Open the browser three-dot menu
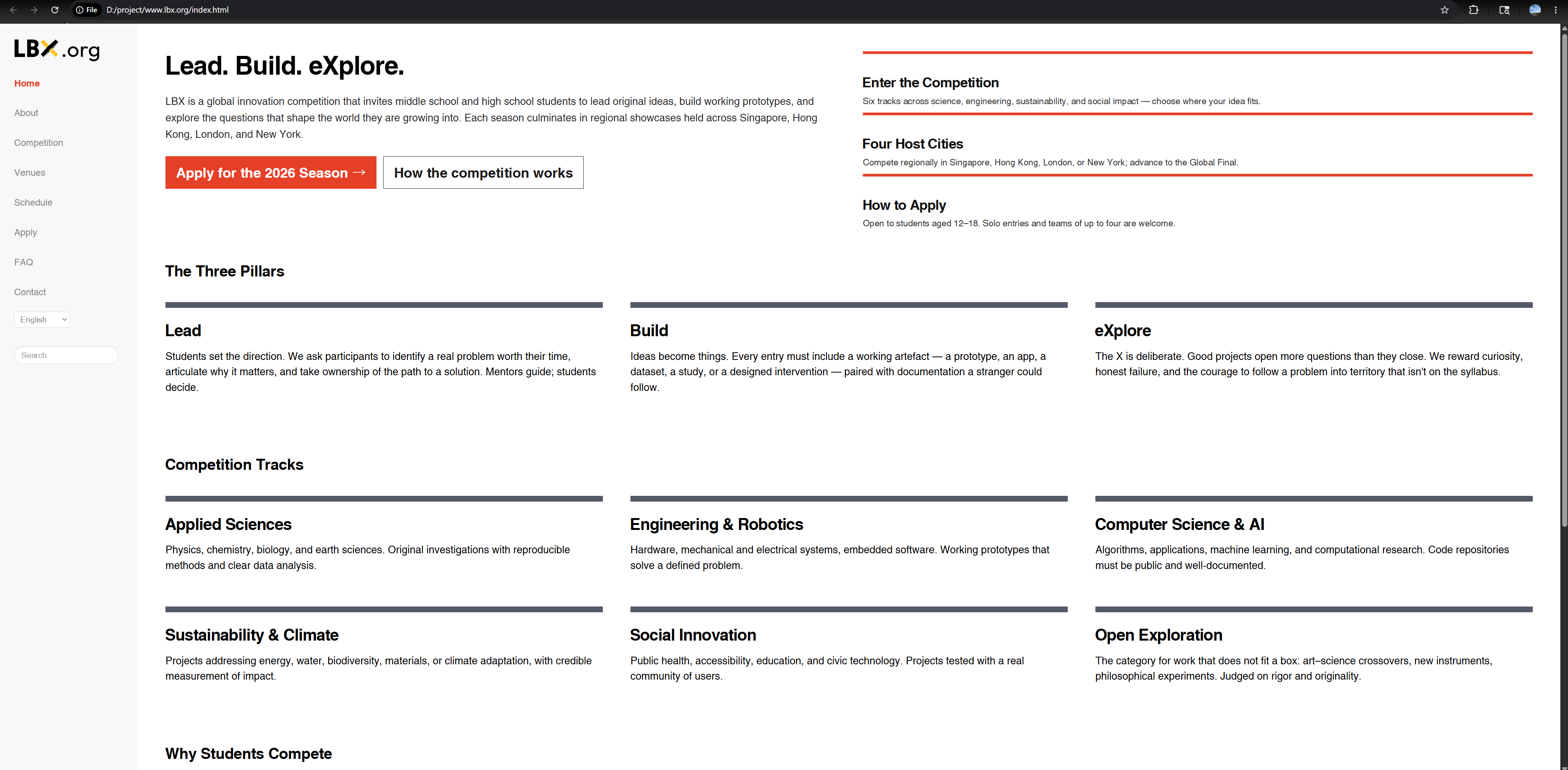The image size is (1568, 770). pyautogui.click(x=1556, y=10)
